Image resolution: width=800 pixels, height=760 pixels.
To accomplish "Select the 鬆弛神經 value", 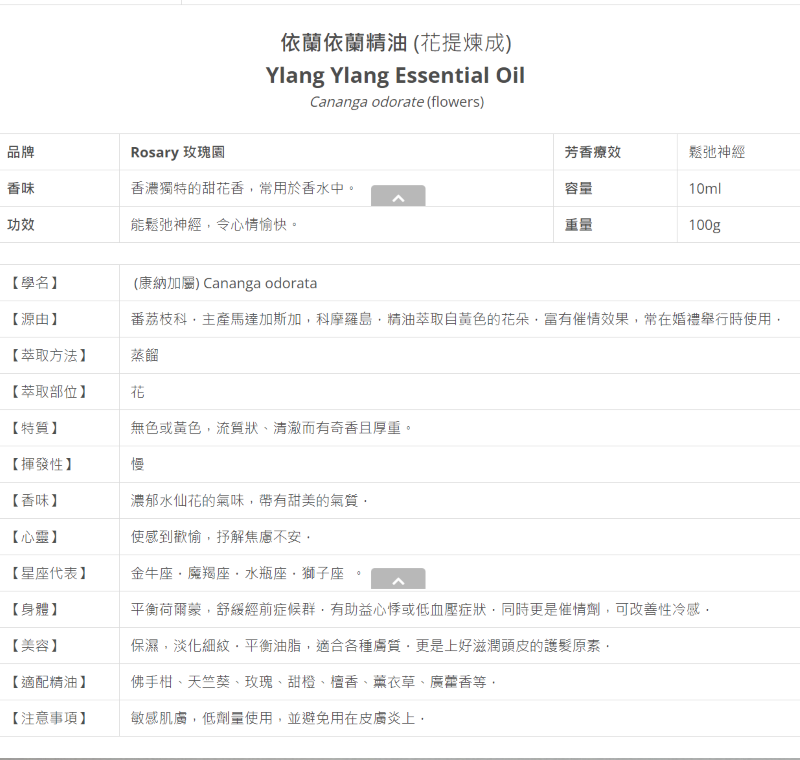I will pos(716,152).
